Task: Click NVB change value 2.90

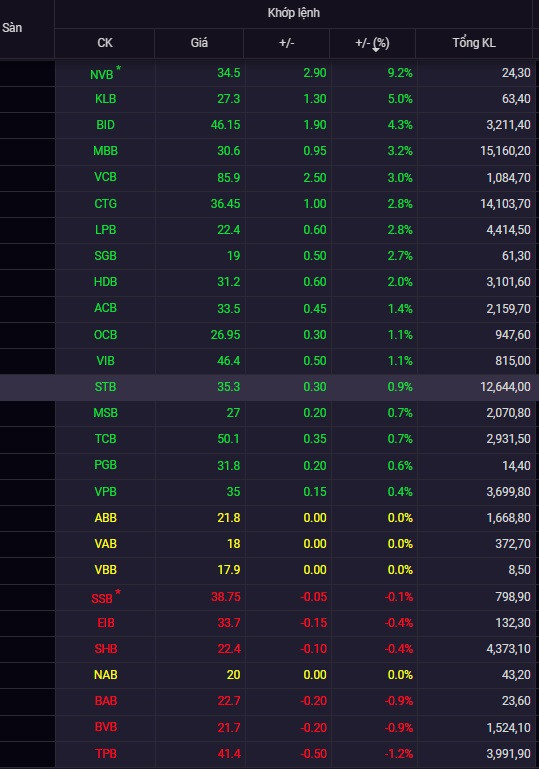Action: (x=315, y=73)
